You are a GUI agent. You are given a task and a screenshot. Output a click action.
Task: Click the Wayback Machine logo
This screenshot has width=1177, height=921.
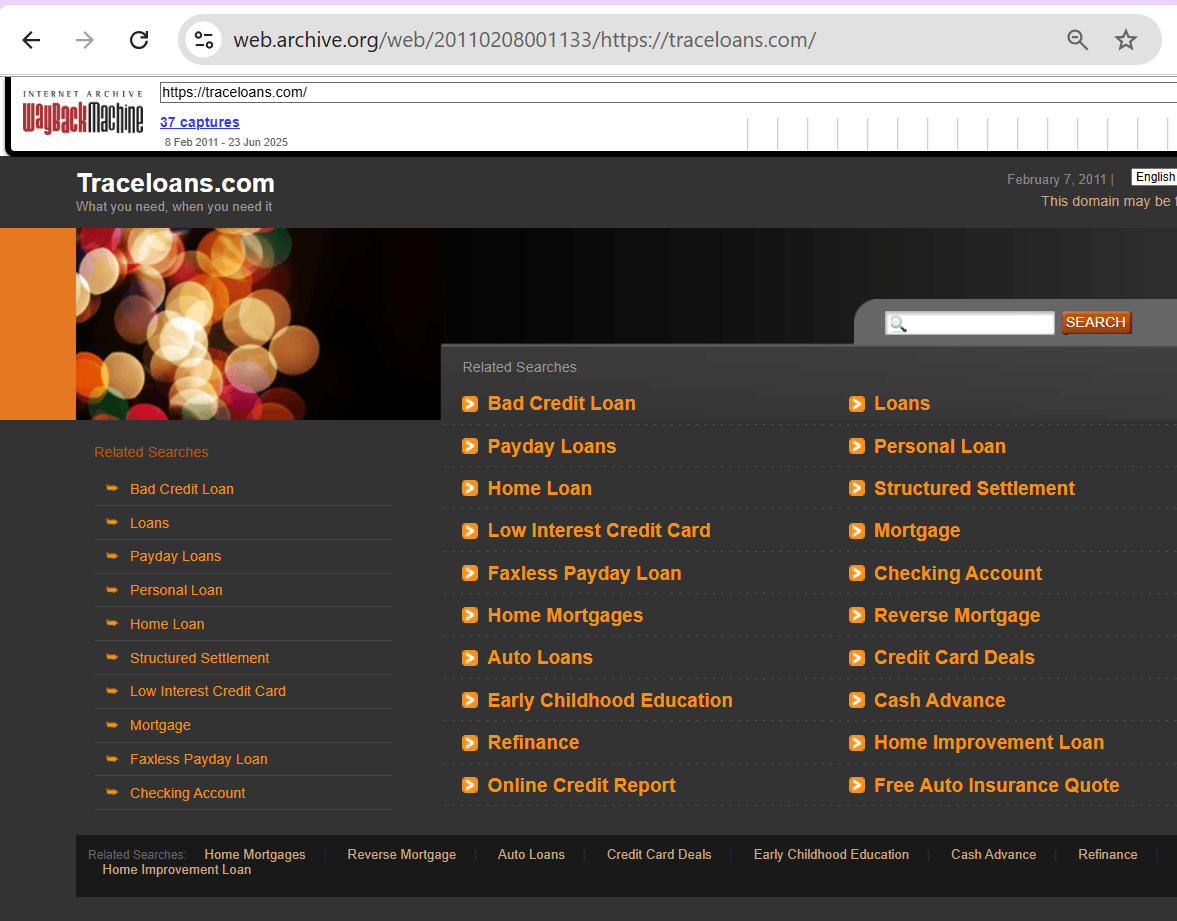pyautogui.click(x=83, y=113)
